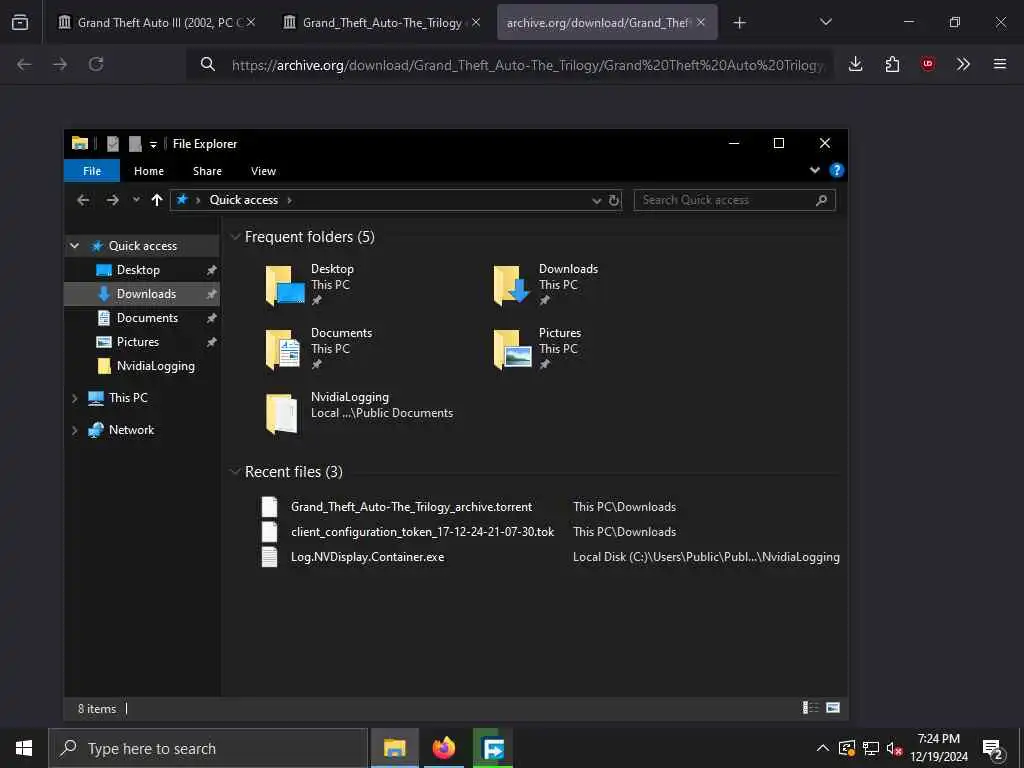Viewport: 1024px width, 768px height.
Task: Show more browser toolbar tools
Action: [963, 64]
